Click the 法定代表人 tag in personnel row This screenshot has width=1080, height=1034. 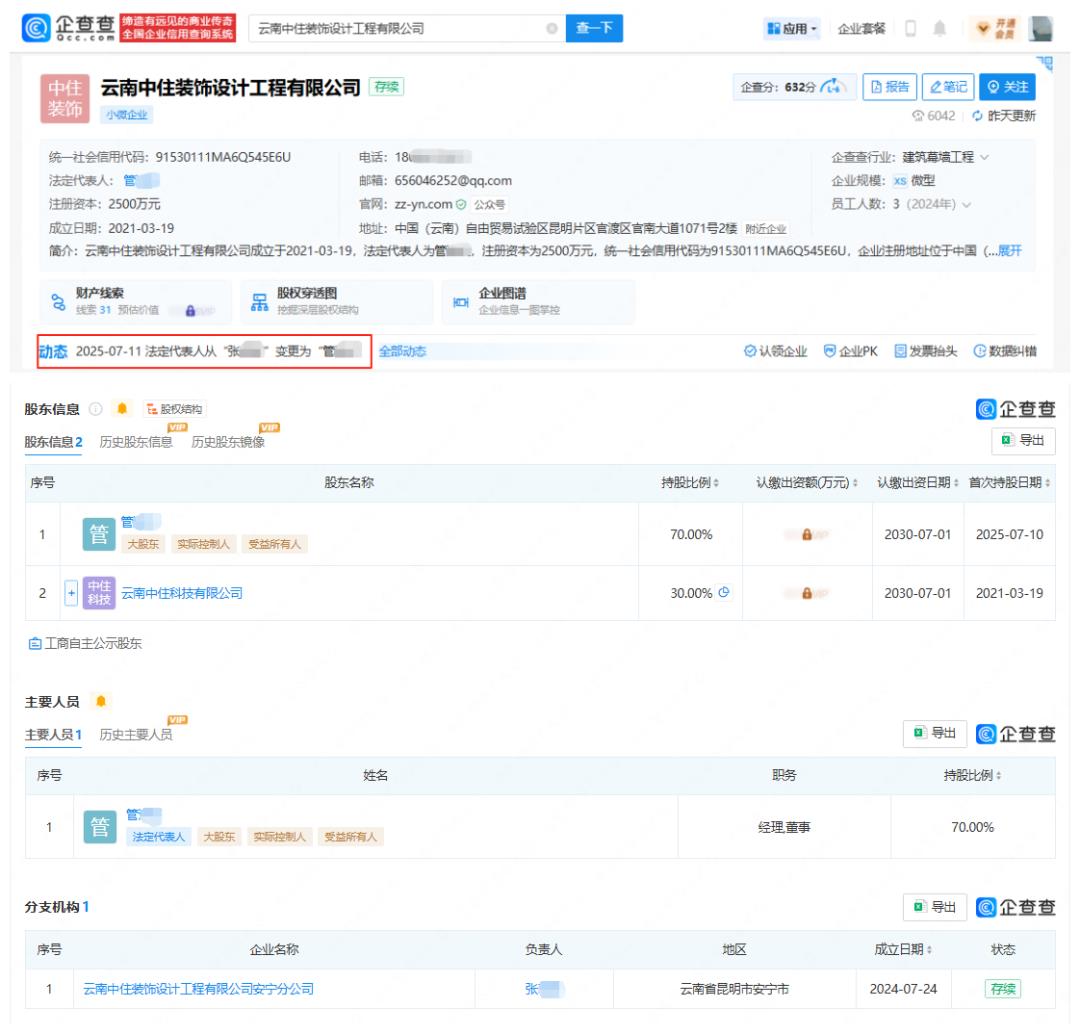click(158, 837)
